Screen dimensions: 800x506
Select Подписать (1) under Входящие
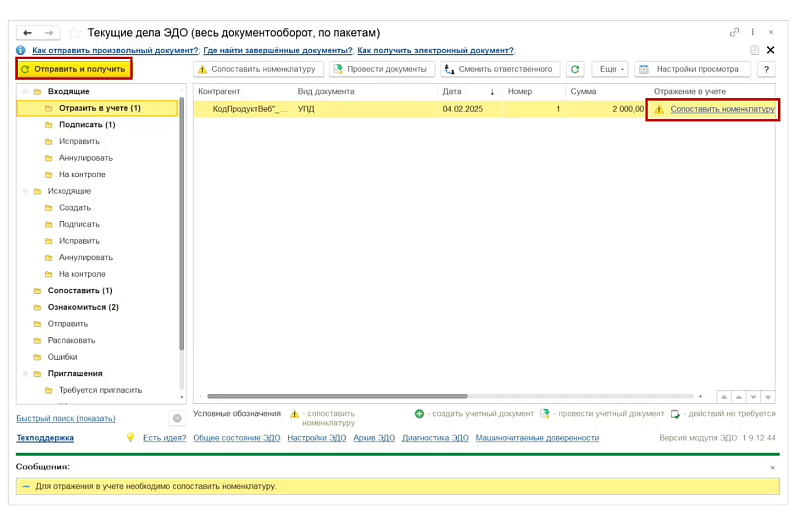(87, 125)
